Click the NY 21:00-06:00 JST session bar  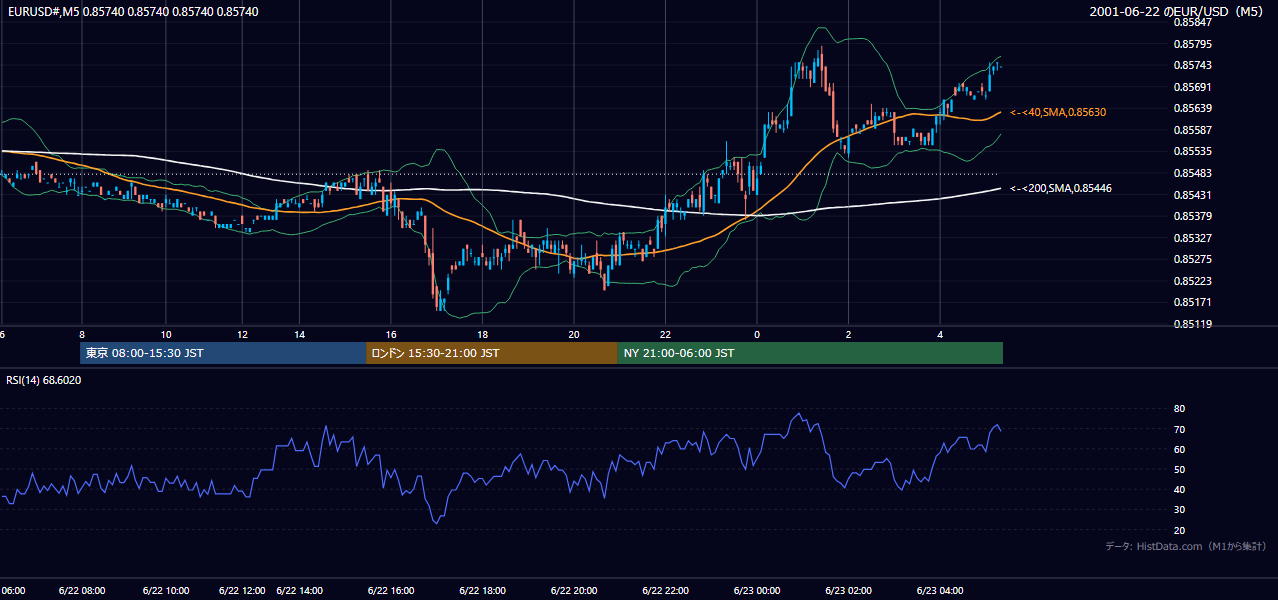pyautogui.click(x=810, y=353)
